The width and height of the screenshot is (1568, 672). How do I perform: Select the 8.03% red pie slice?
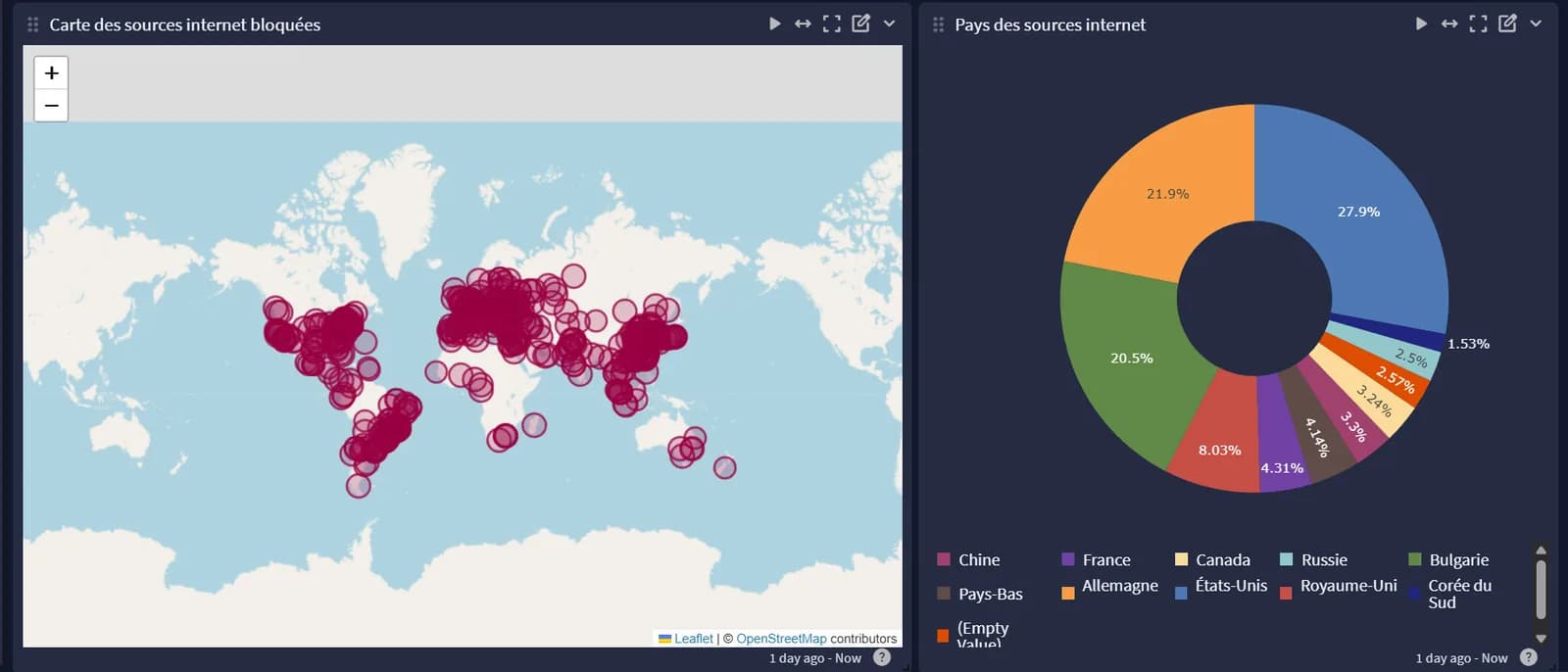[1218, 450]
